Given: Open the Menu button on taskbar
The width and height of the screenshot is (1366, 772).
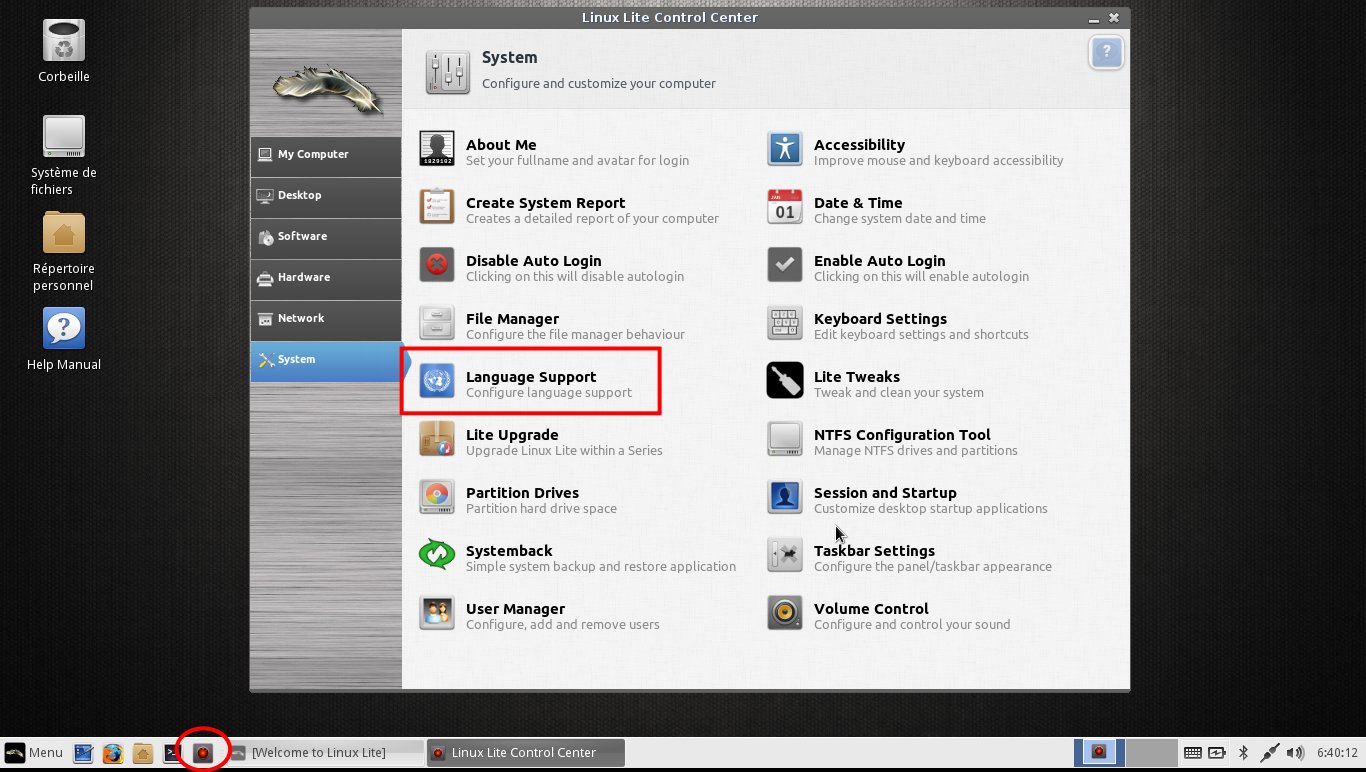Looking at the screenshot, I should coord(34,753).
